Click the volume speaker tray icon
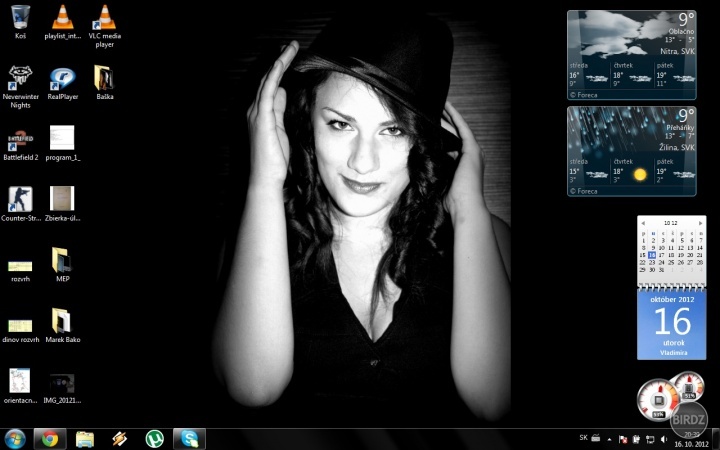Viewport: 720px width, 450px height. pyautogui.click(x=664, y=439)
